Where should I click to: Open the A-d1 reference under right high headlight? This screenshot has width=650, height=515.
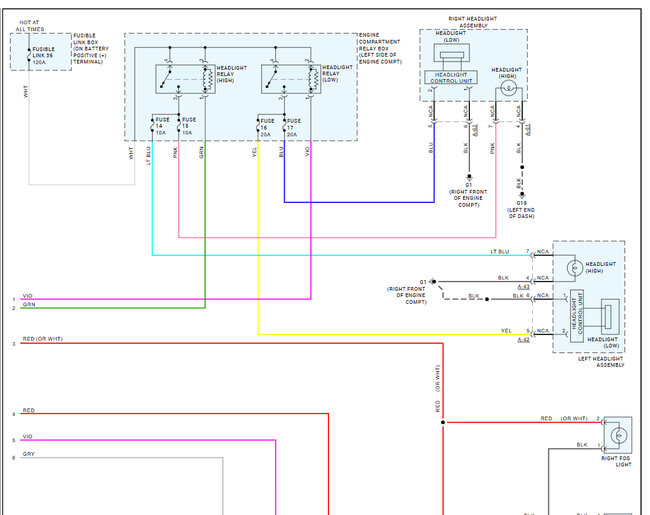pyautogui.click(x=528, y=129)
